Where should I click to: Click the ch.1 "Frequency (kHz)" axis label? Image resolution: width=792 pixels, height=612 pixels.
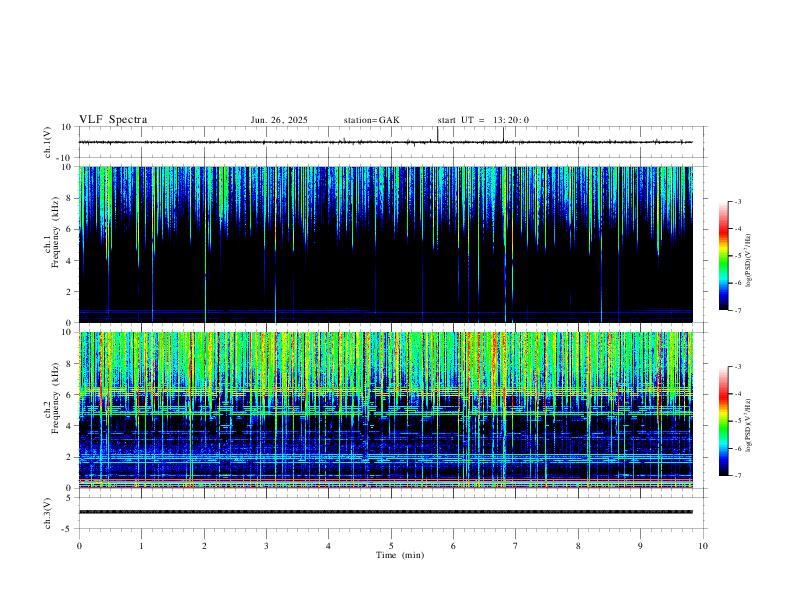(56, 232)
